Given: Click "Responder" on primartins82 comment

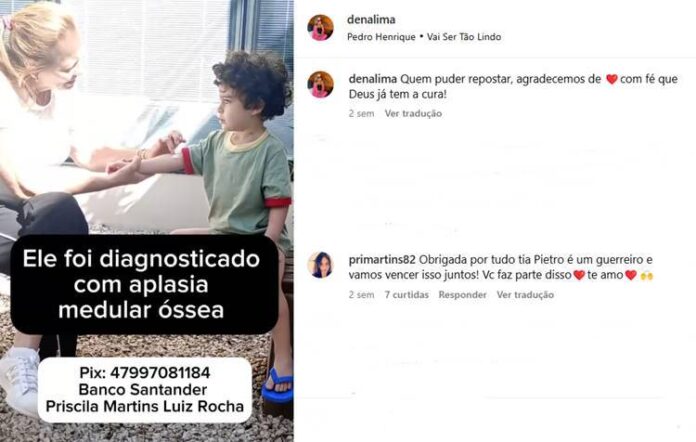Looking at the screenshot, I should click(463, 295).
